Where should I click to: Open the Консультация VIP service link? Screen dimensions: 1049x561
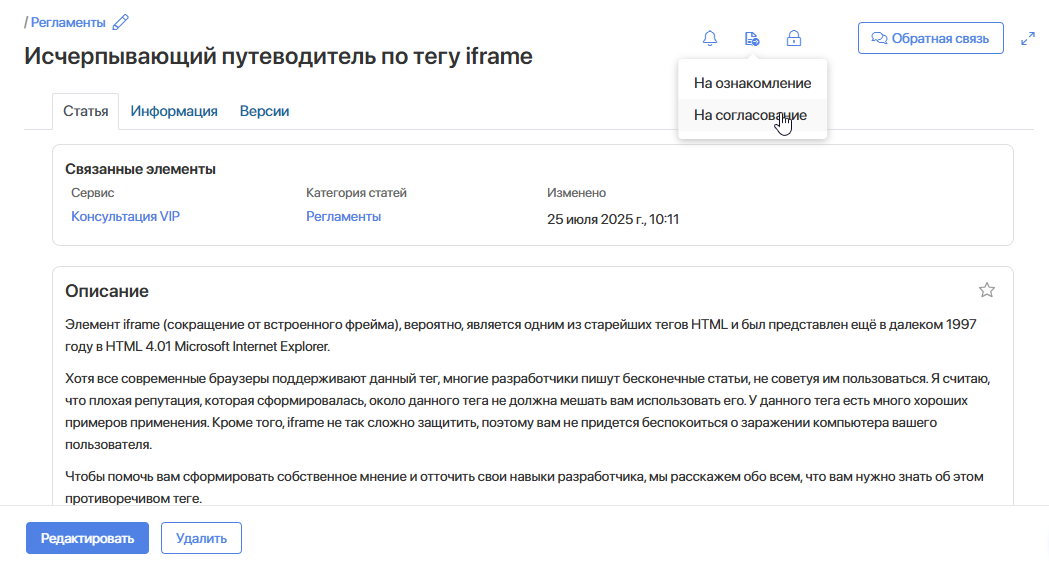(x=125, y=216)
